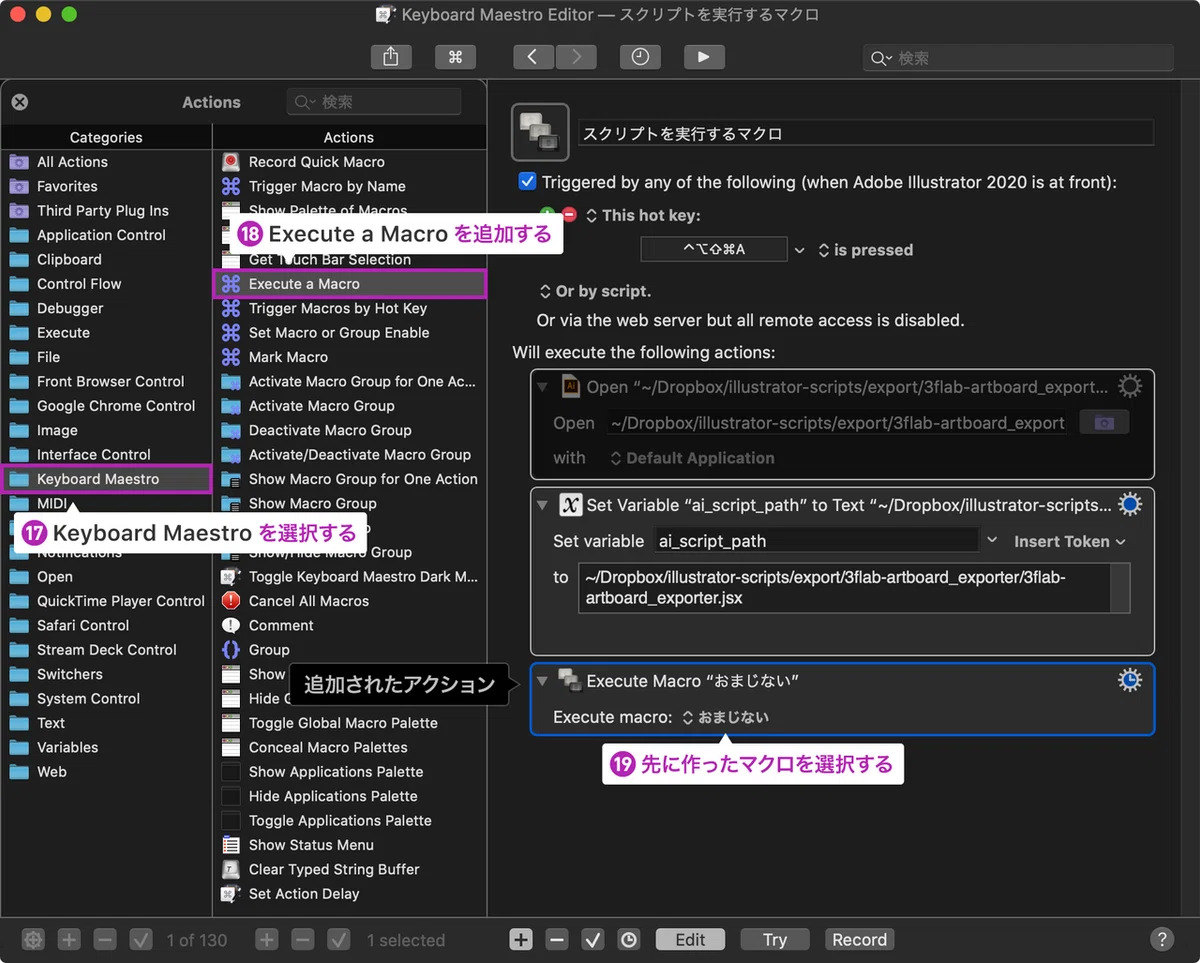Select Show Applications Palette action
The width and height of the screenshot is (1200, 963).
[x=350, y=772]
